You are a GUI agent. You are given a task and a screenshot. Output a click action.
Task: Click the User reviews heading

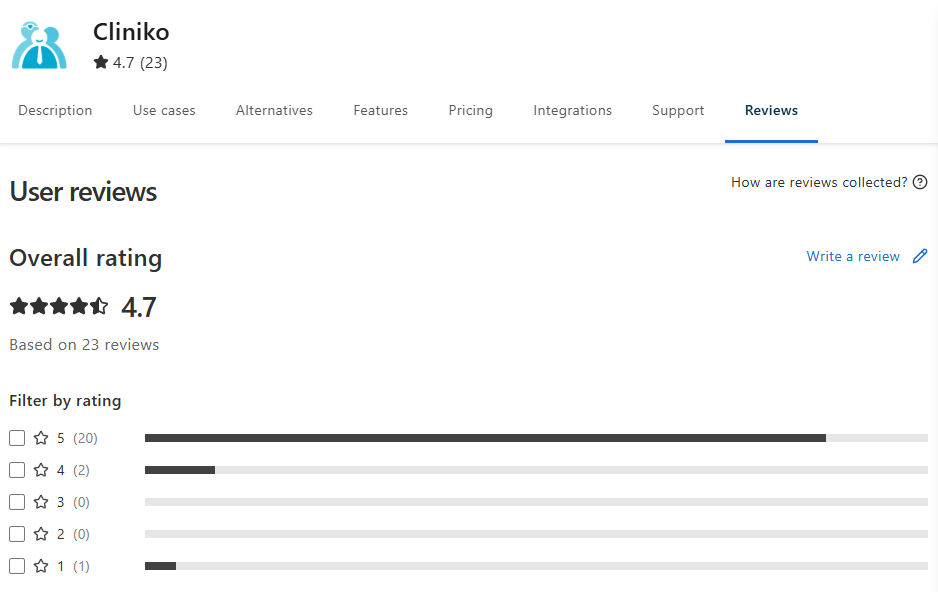click(83, 192)
